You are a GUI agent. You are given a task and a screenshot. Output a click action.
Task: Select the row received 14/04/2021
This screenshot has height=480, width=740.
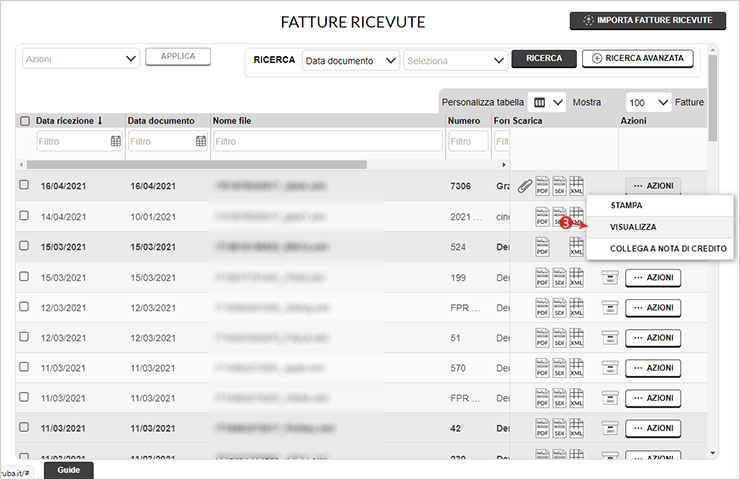(x=24, y=216)
